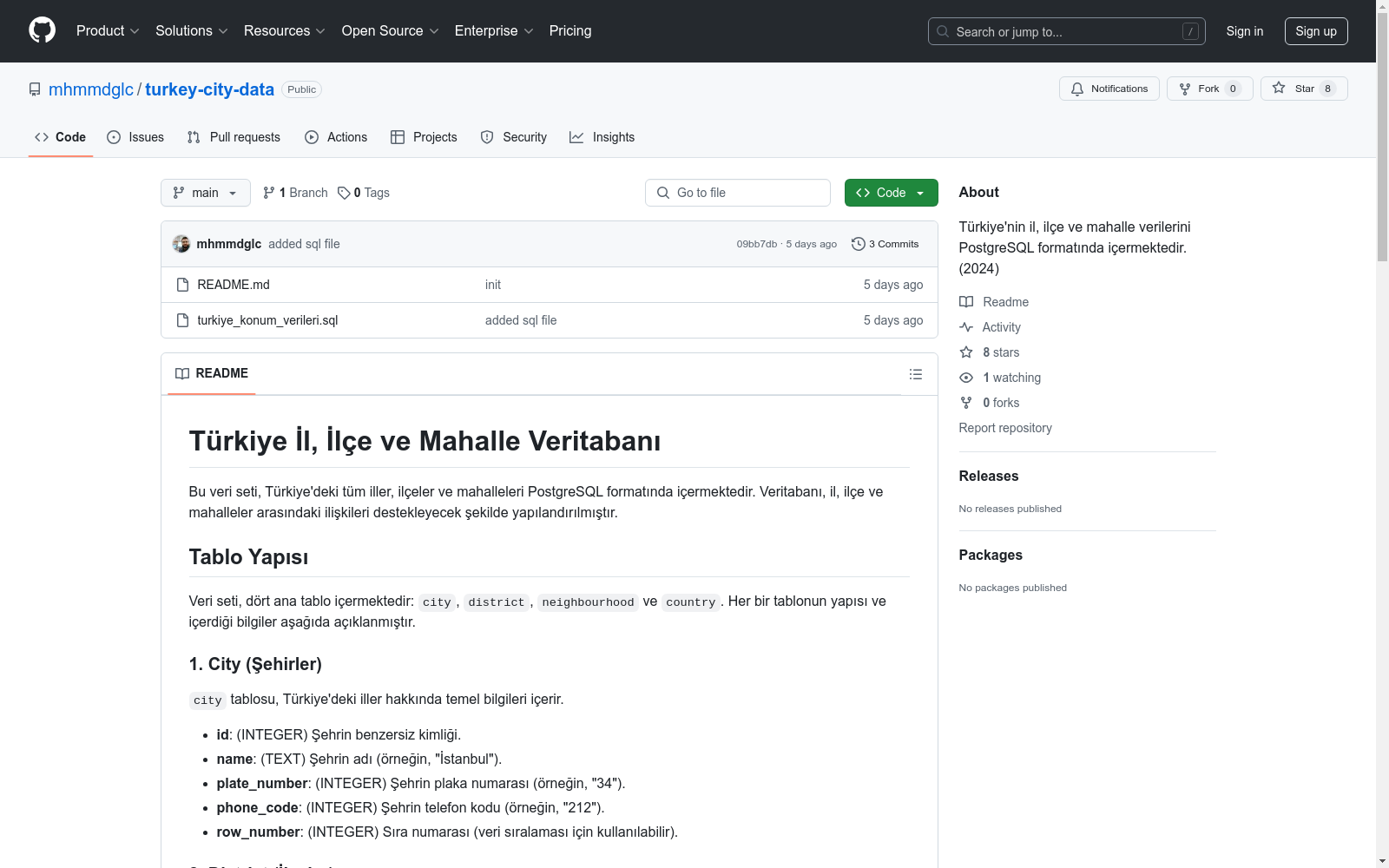Switch to the Issues tab
Viewport: 1389px width, 868px height.
click(x=135, y=137)
